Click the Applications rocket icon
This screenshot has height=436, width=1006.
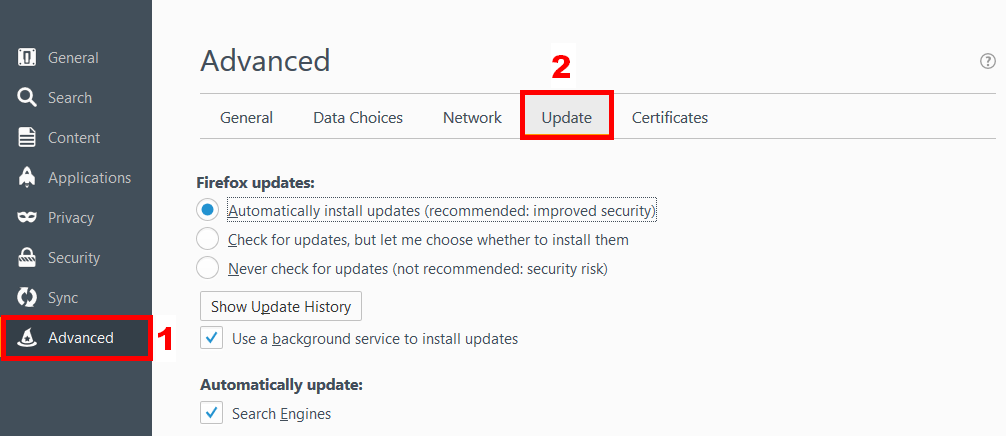(27, 178)
